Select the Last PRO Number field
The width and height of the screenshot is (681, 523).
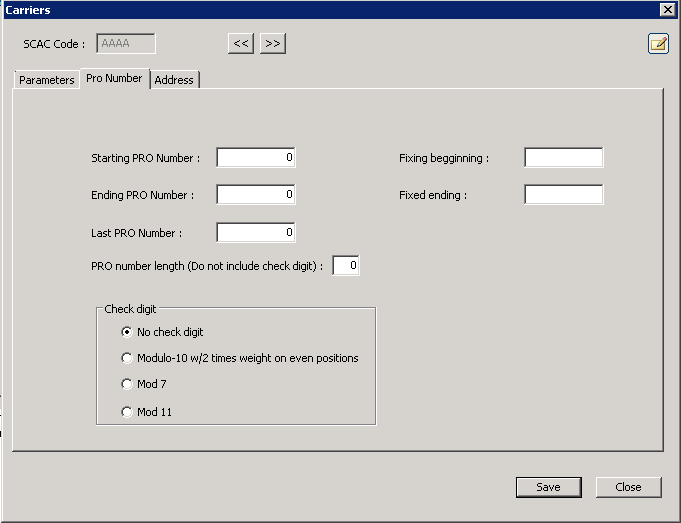pos(256,233)
